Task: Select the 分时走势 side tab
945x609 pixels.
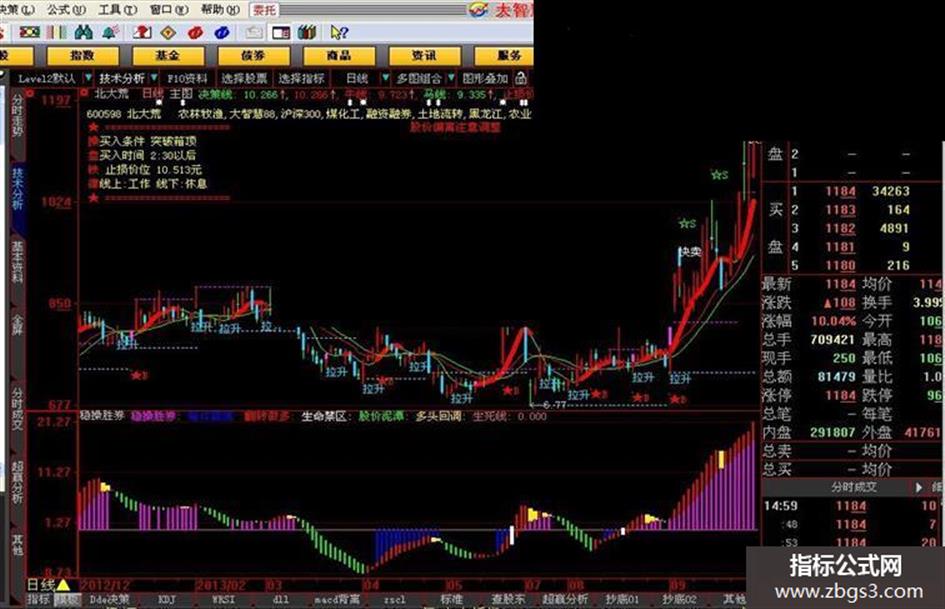Action: 17,116
